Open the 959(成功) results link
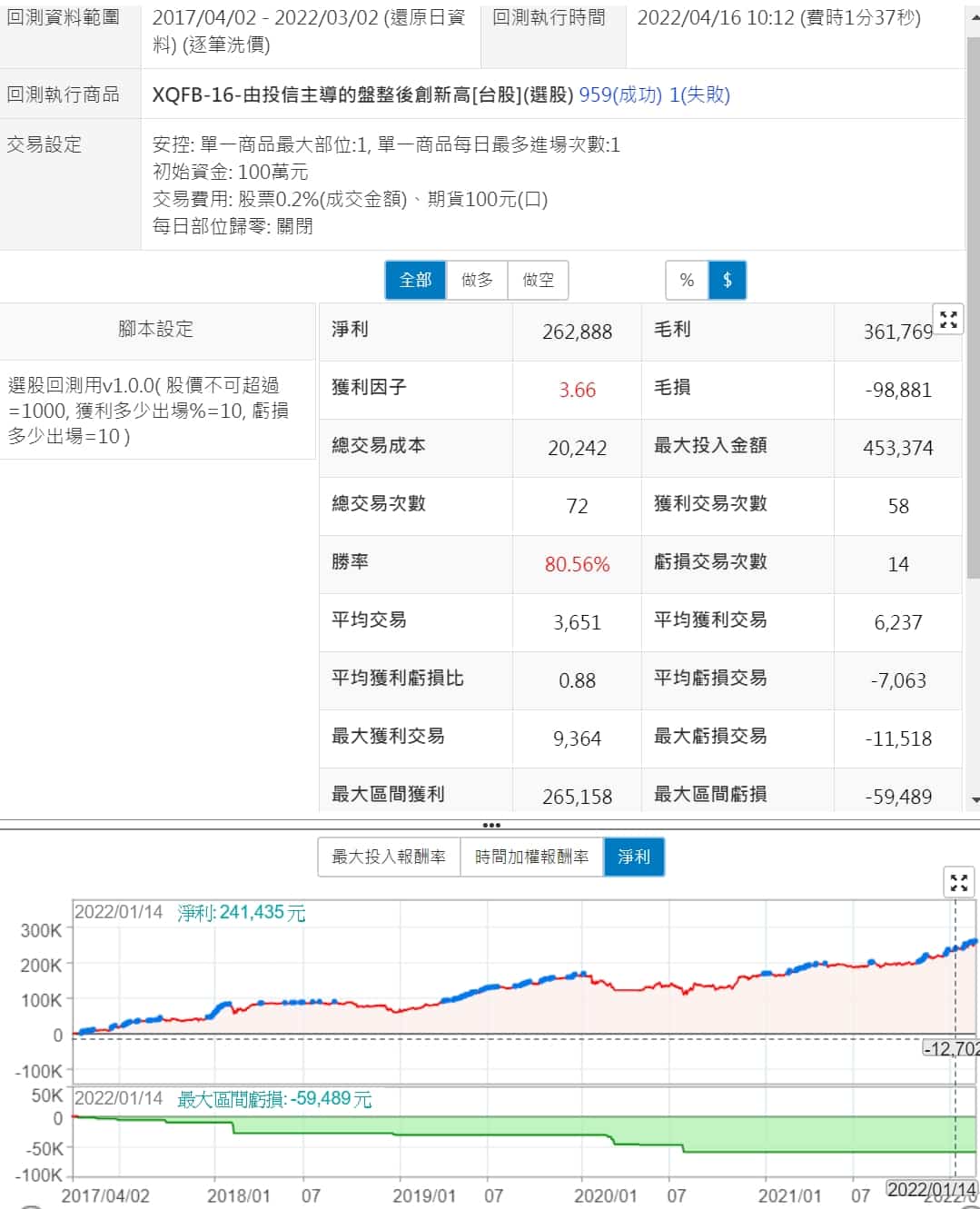Screen dimensions: 980x1209 coord(620,94)
